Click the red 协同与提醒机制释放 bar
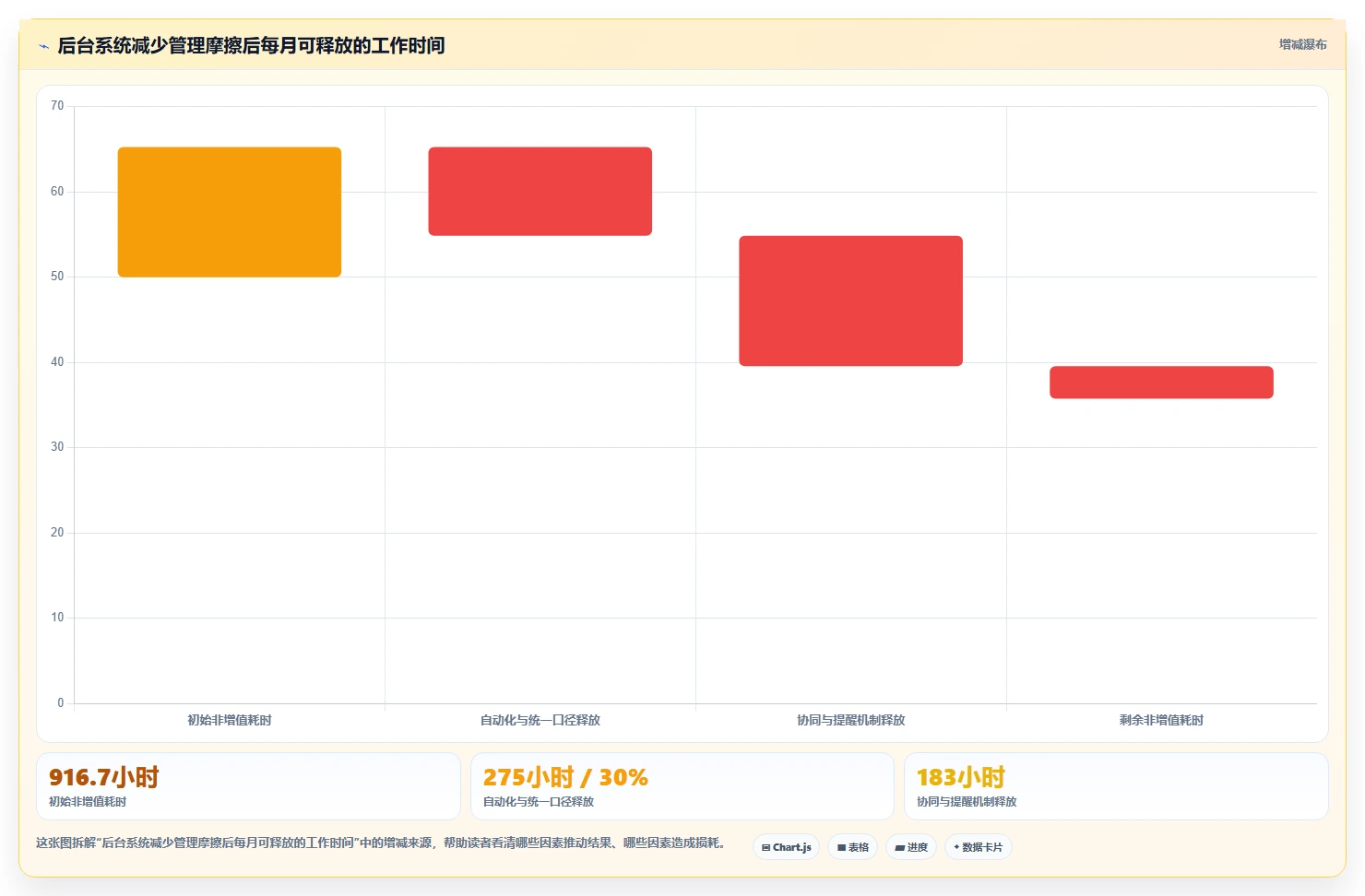This screenshot has height=896, width=1365. tap(850, 301)
